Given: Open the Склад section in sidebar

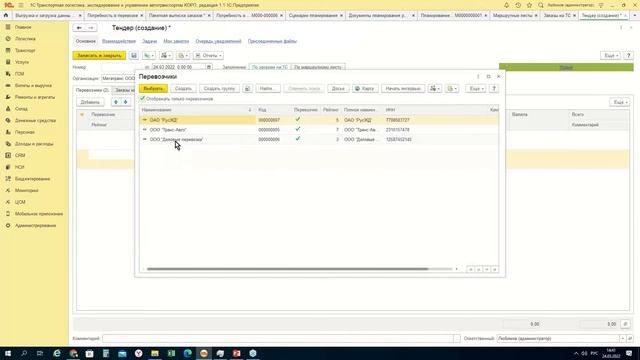Looking at the screenshot, I should [x=21, y=109].
